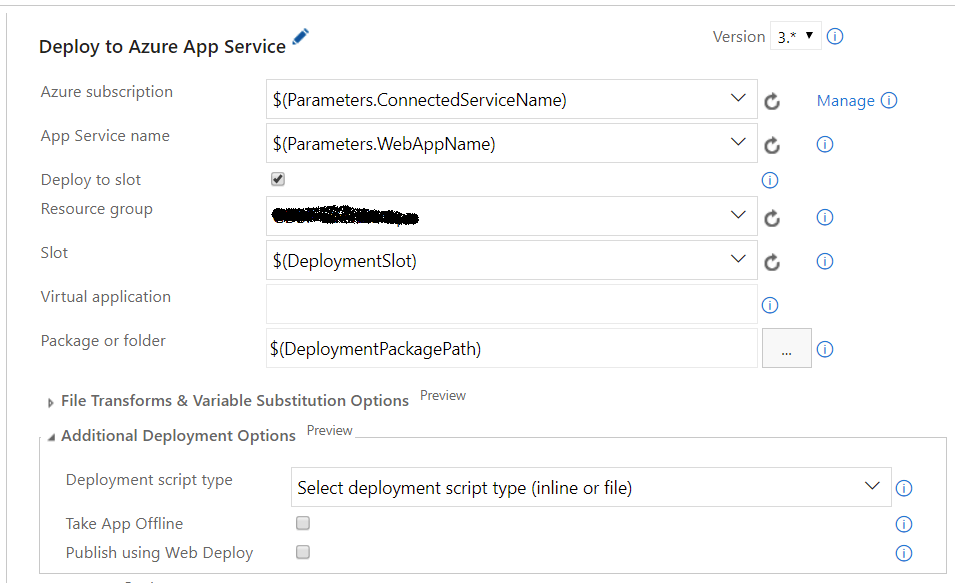Click the Manage link

click(x=845, y=101)
